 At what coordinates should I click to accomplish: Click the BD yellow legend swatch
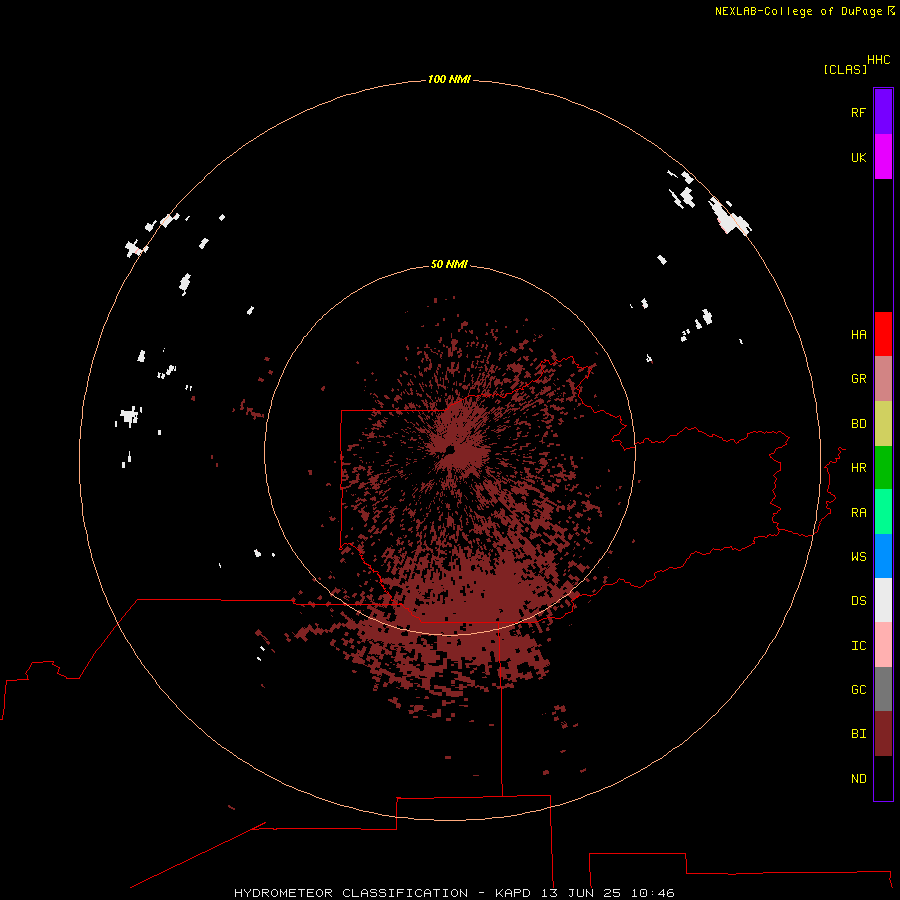click(883, 424)
